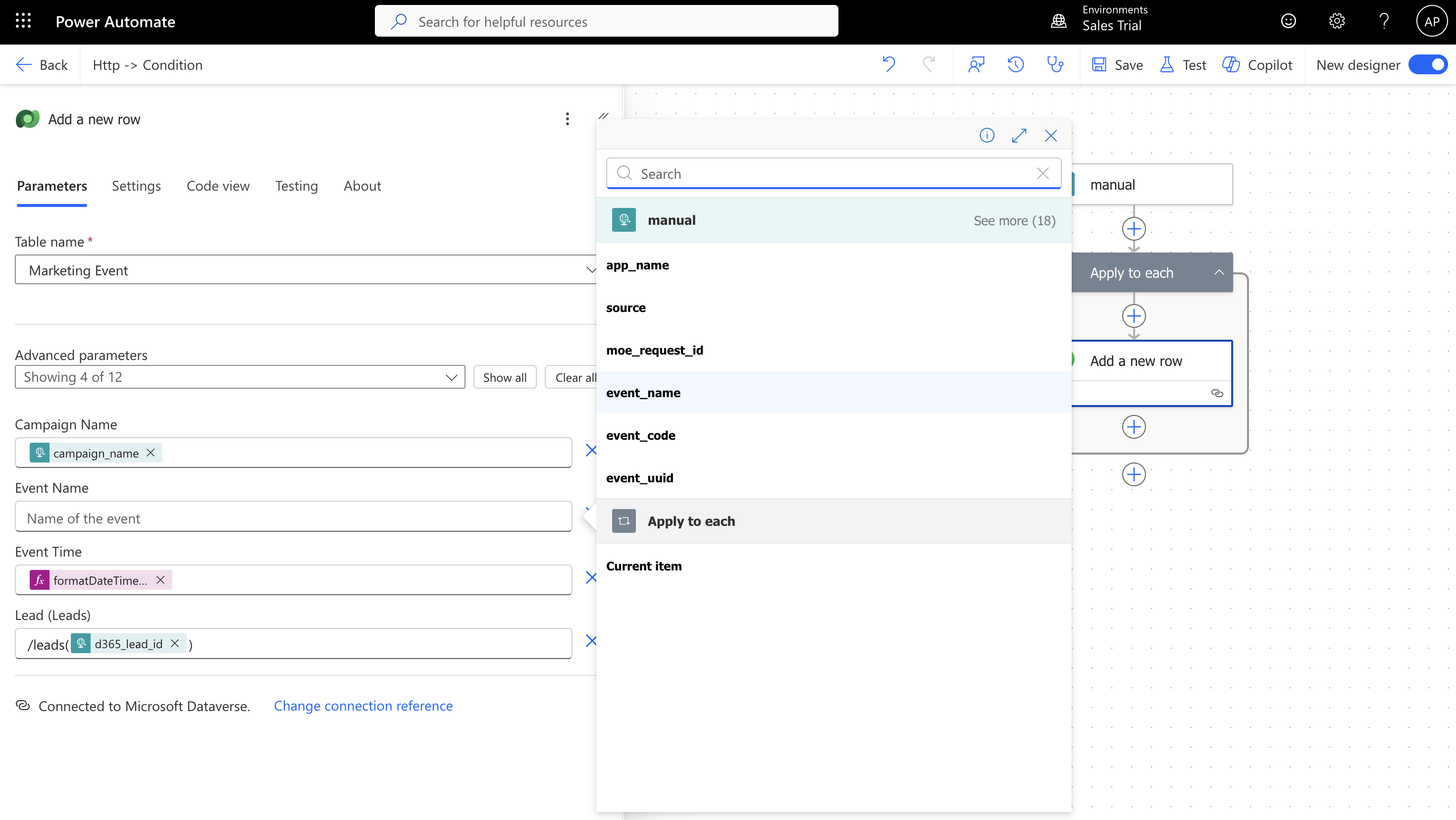The image size is (1456, 820).
Task: Click the Show all button
Action: click(x=505, y=377)
